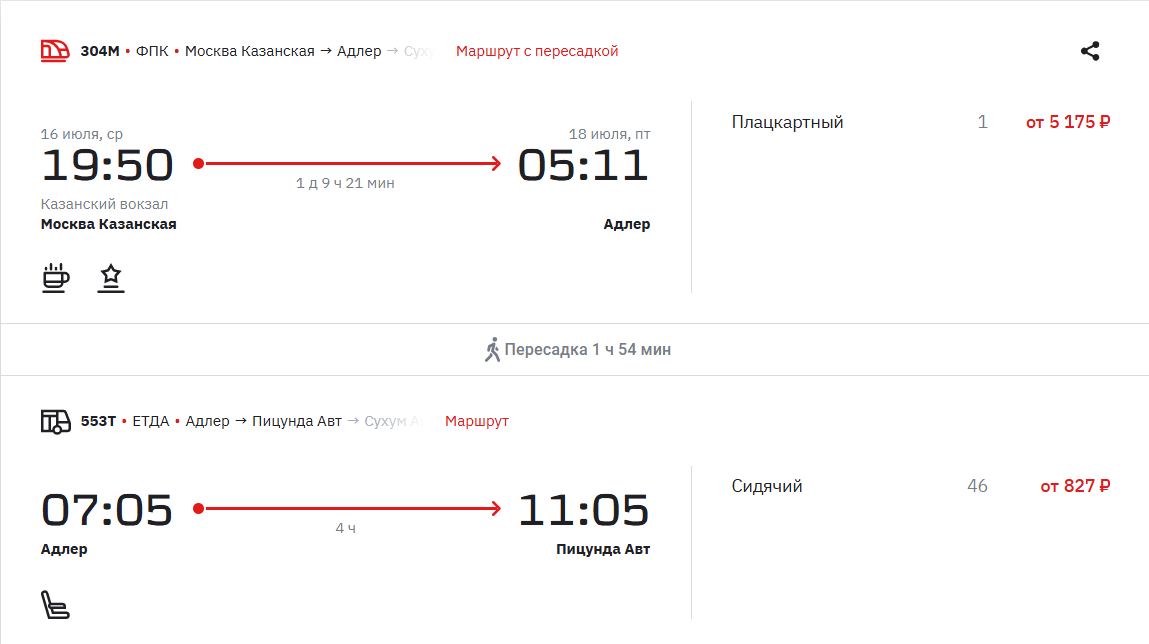Select Плацкартный price from 5 175 ₽
This screenshot has height=644, width=1149.
pos(1068,122)
